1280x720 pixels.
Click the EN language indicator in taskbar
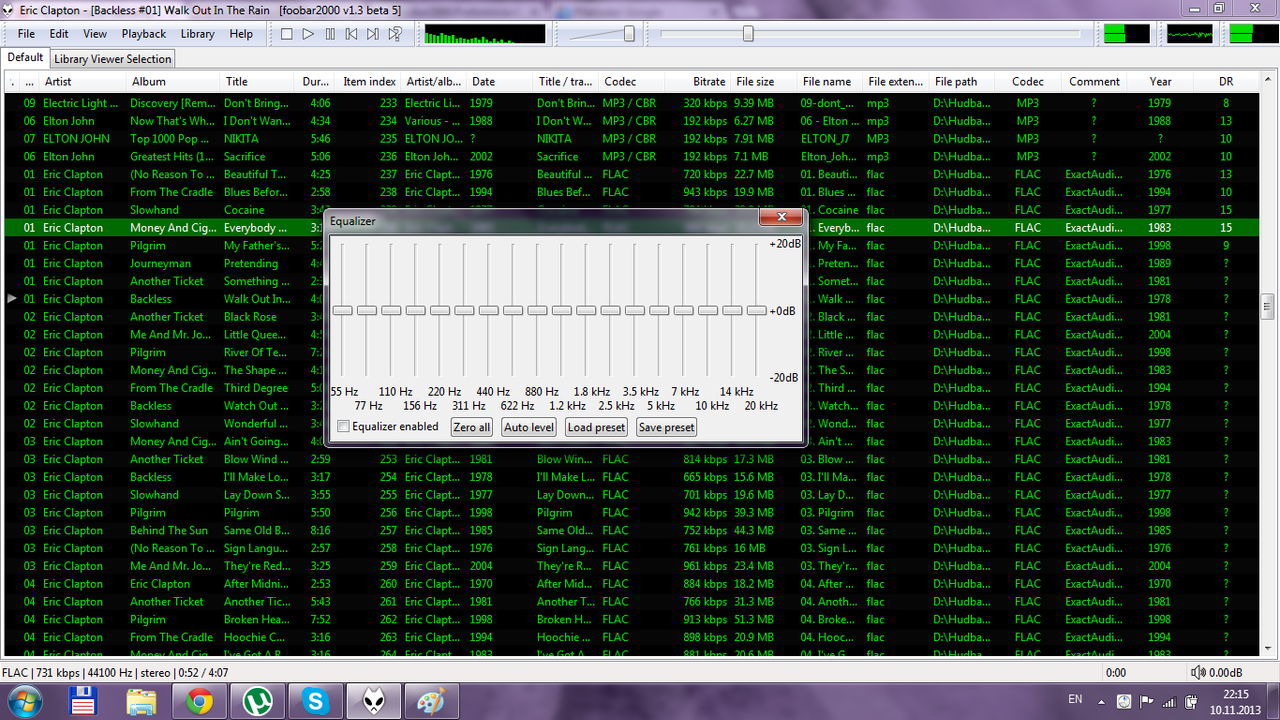point(1076,699)
